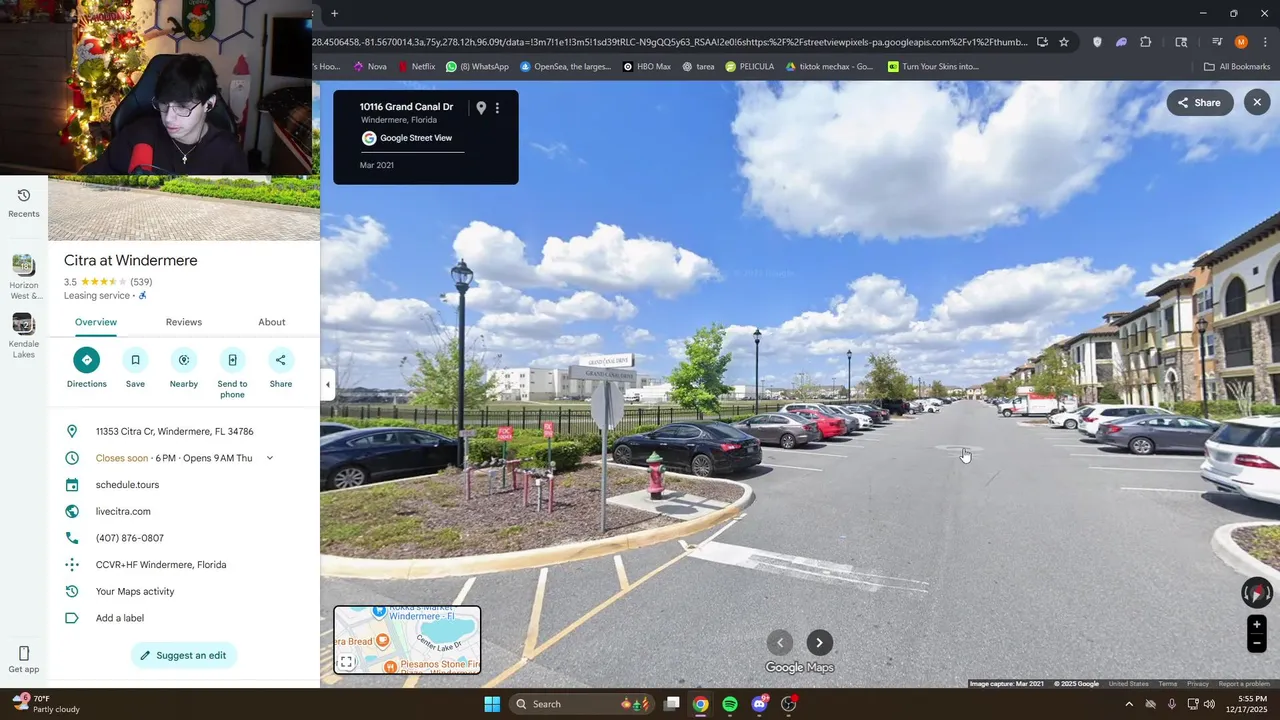Click the Suggest an edit button
The width and height of the screenshot is (1280, 720).
coord(184,655)
